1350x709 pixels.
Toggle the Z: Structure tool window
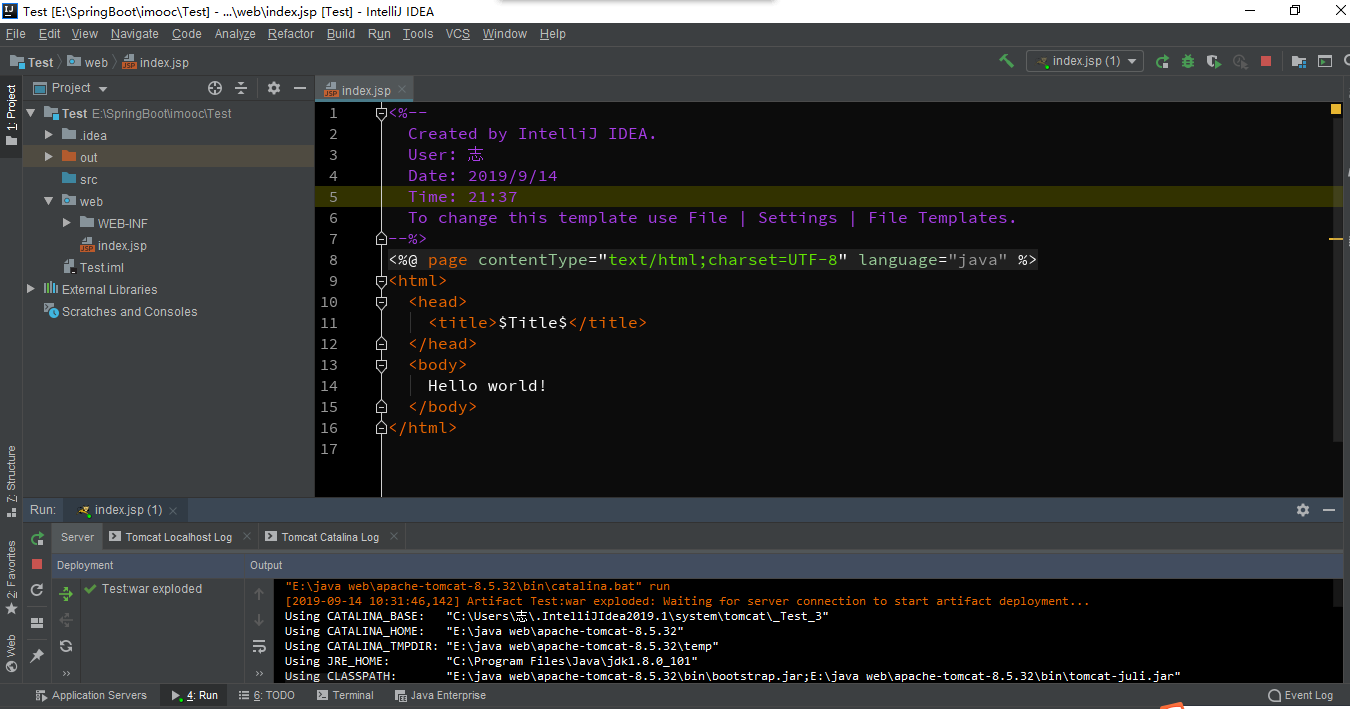11,481
